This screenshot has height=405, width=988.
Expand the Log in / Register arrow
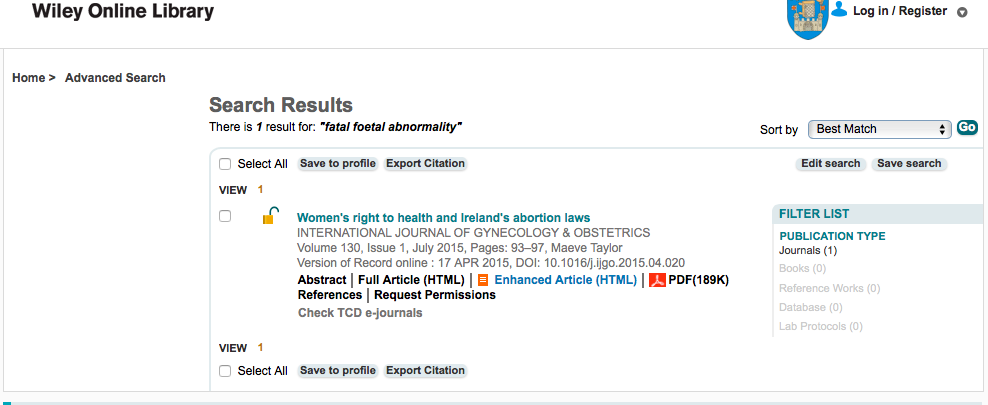tap(962, 12)
